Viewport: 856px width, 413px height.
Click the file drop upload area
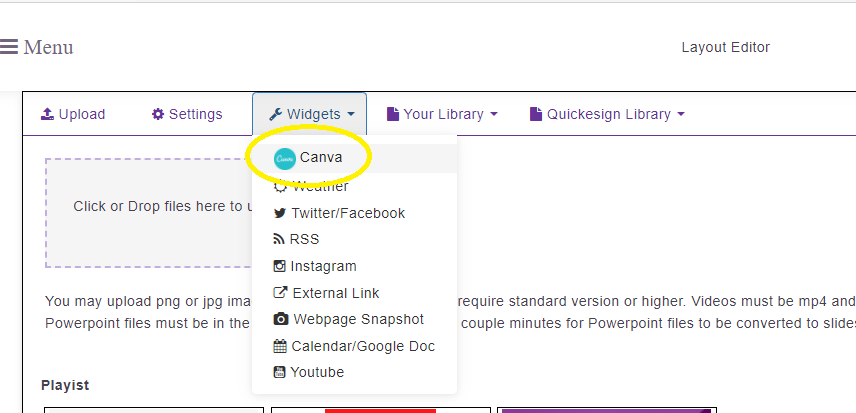149,213
